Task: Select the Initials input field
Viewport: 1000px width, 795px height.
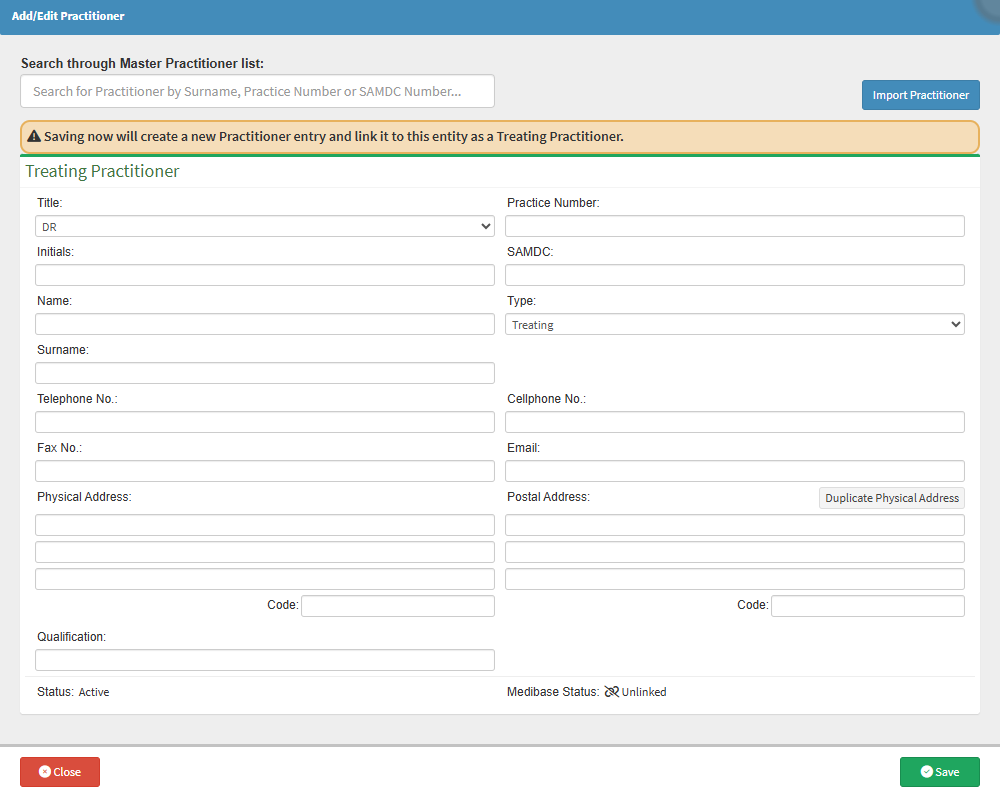Action: [265, 276]
